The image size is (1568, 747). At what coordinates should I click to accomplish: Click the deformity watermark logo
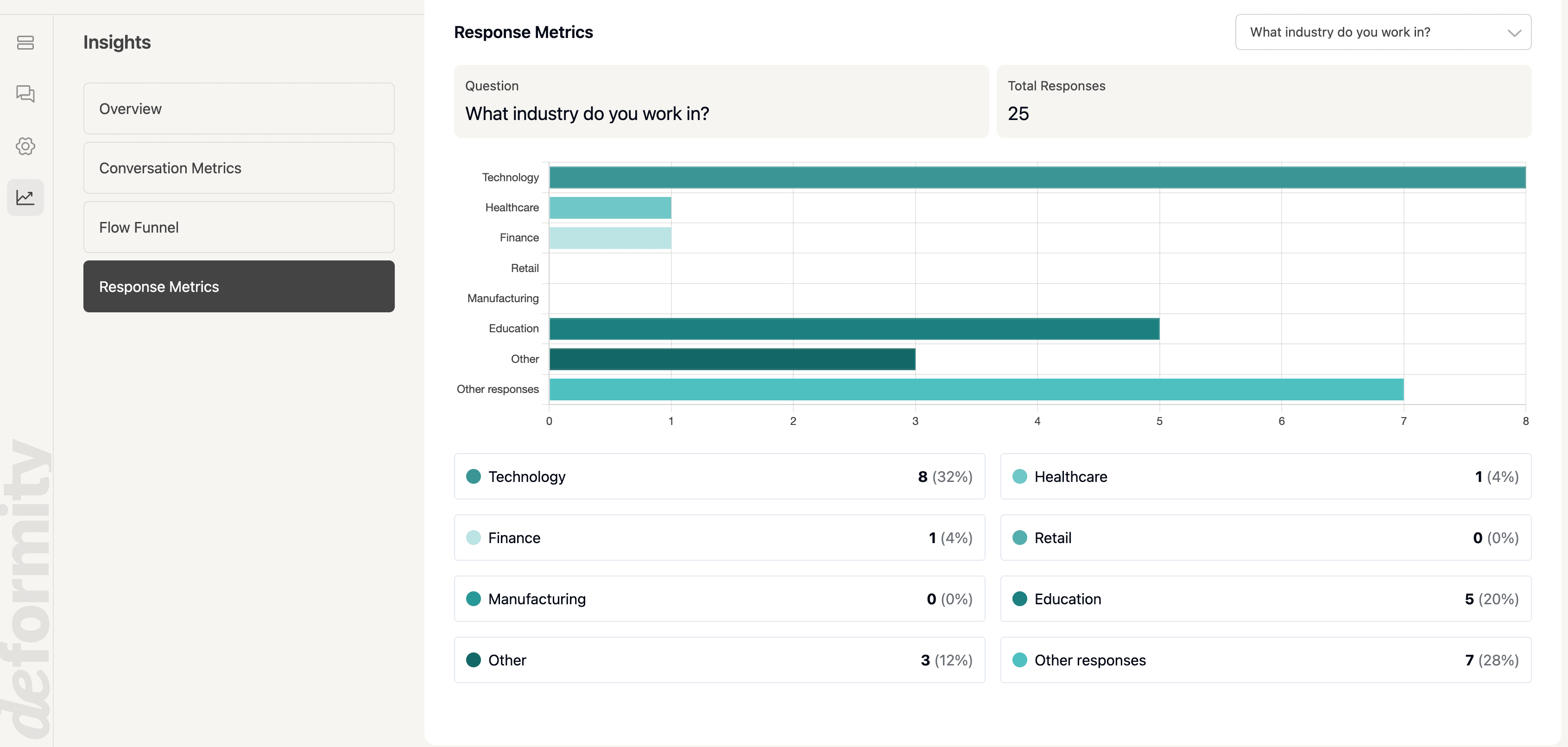click(28, 584)
